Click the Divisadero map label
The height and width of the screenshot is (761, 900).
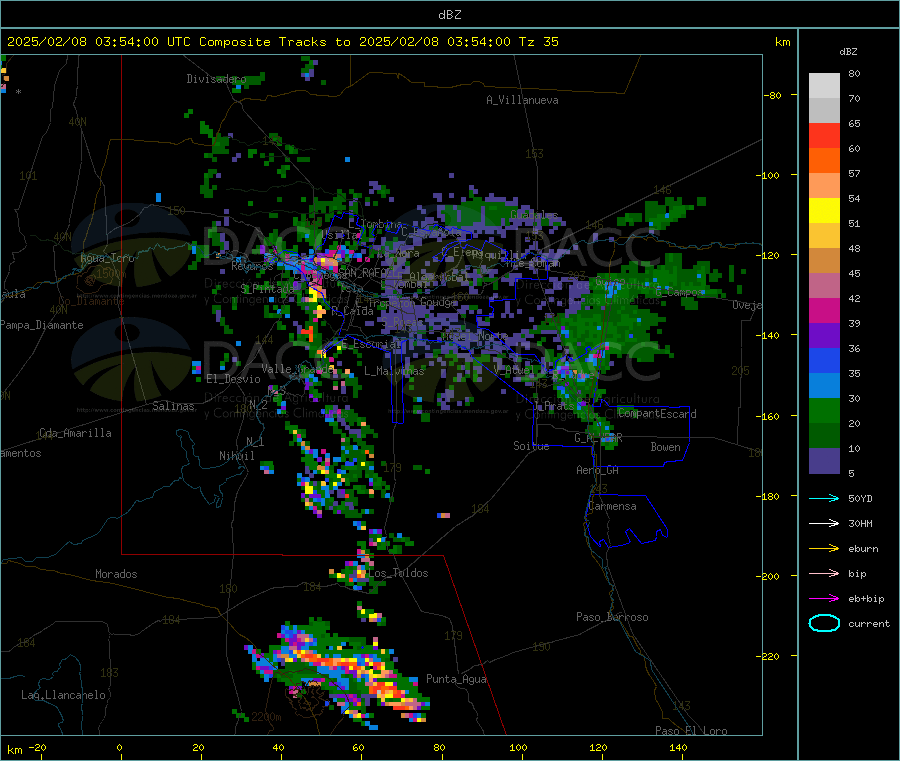(216, 79)
